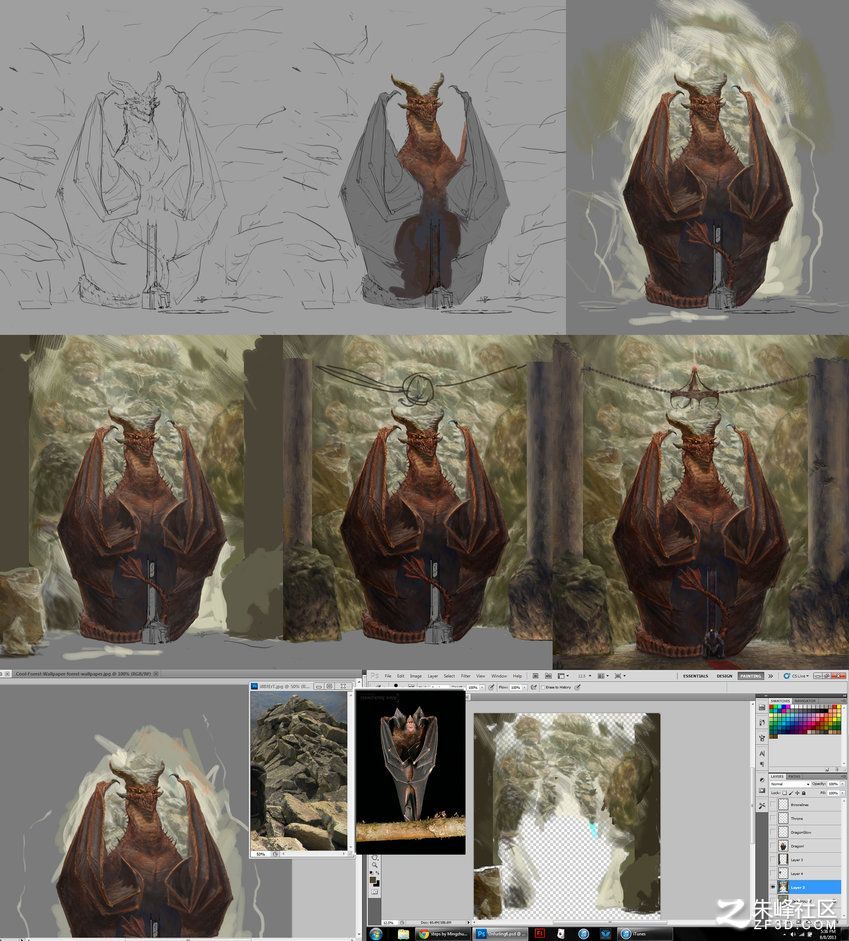Open the brush preset picker in options bar
The image size is (849, 941).
[397, 687]
